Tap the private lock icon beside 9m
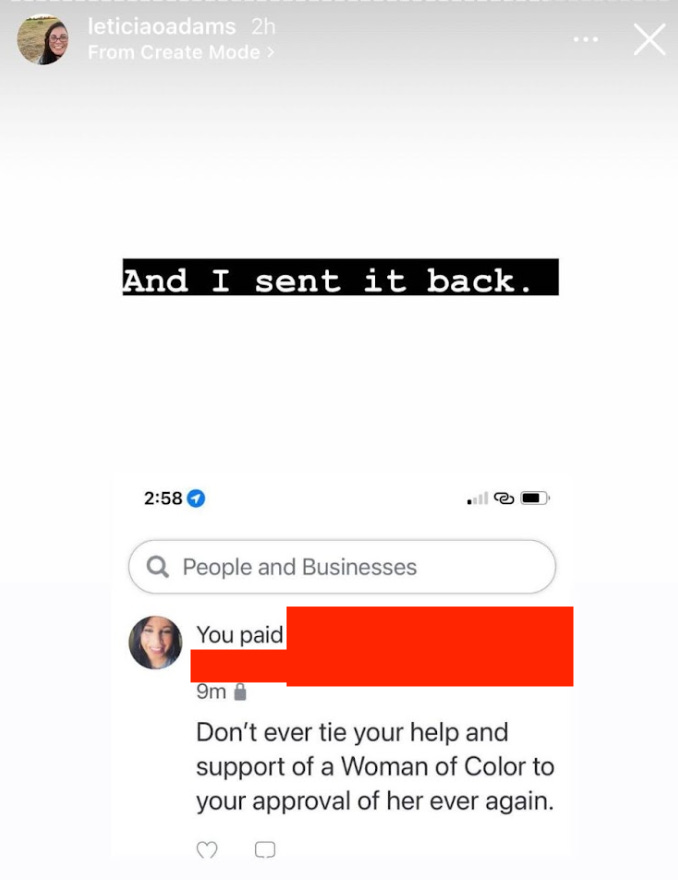The height and width of the screenshot is (880, 678). click(x=240, y=692)
